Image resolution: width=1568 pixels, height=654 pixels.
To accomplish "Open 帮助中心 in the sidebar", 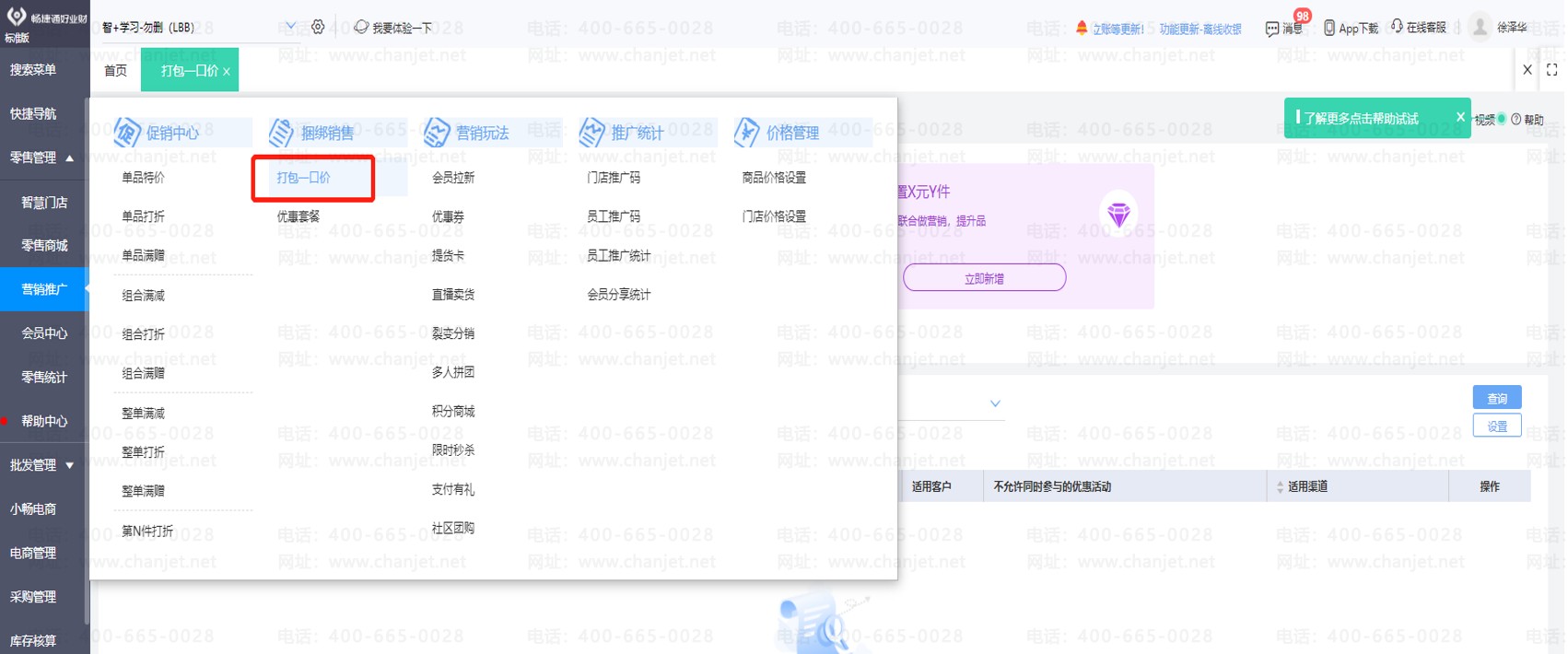I will [44, 421].
